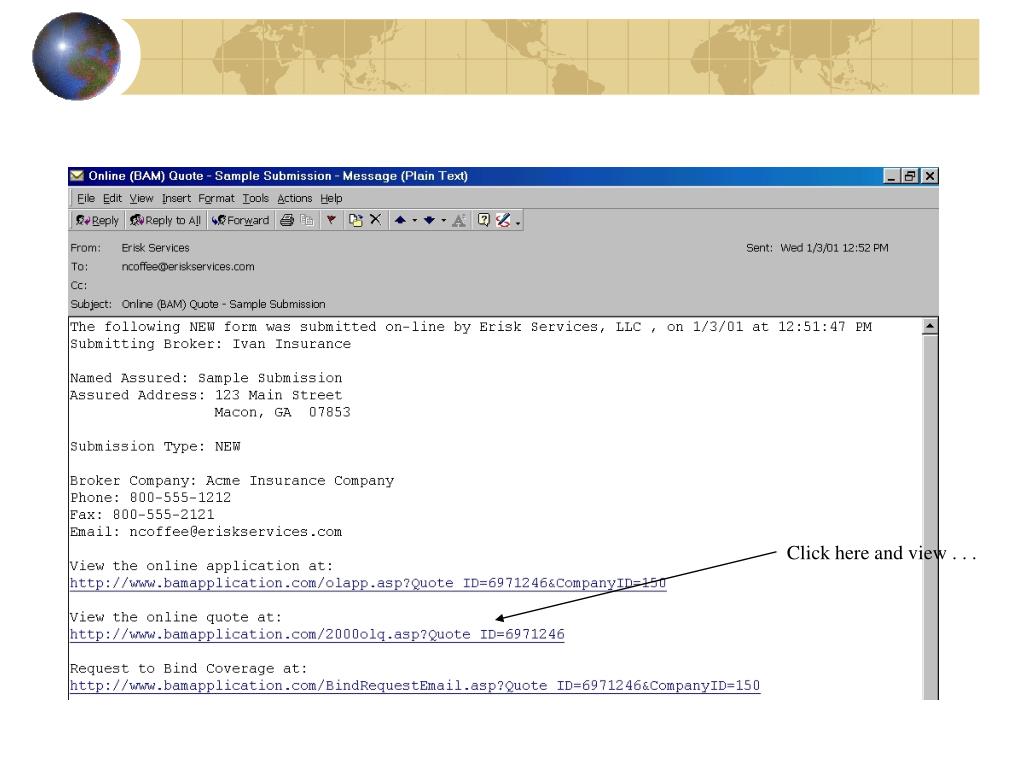Delete the message with X icon
This screenshot has height=768, width=1024.
pos(376,220)
